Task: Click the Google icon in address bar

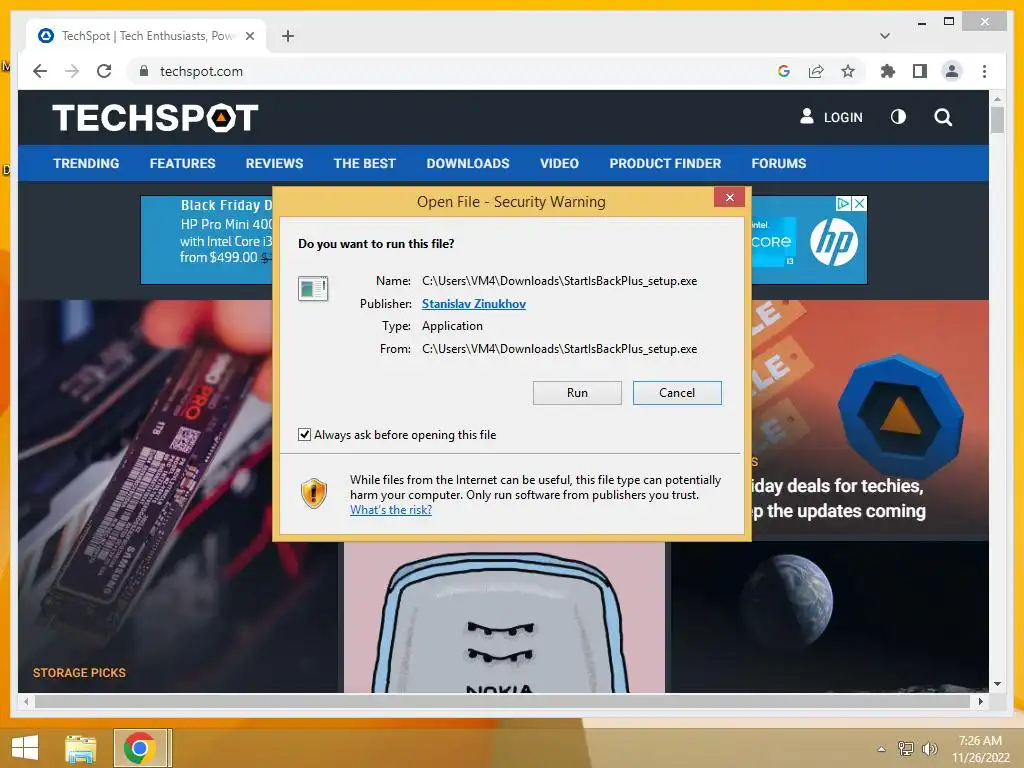Action: click(784, 71)
